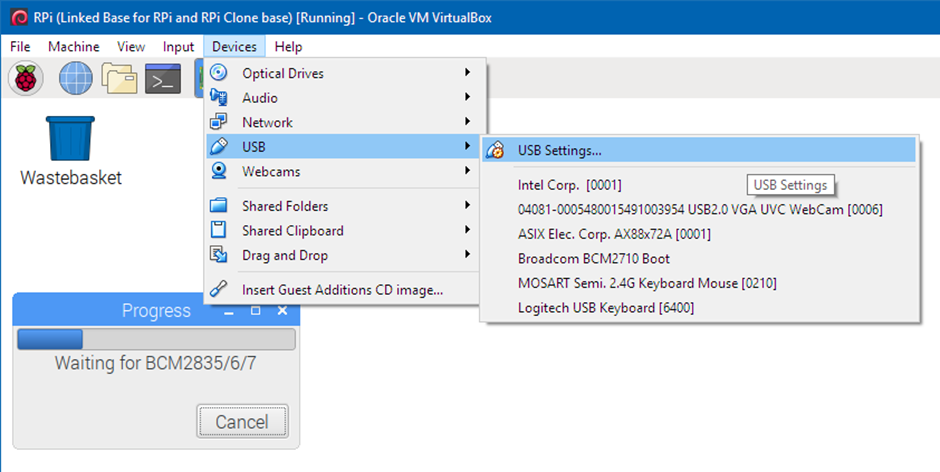Open the web browser globe icon
The width and height of the screenshot is (940, 472).
pyautogui.click(x=75, y=78)
